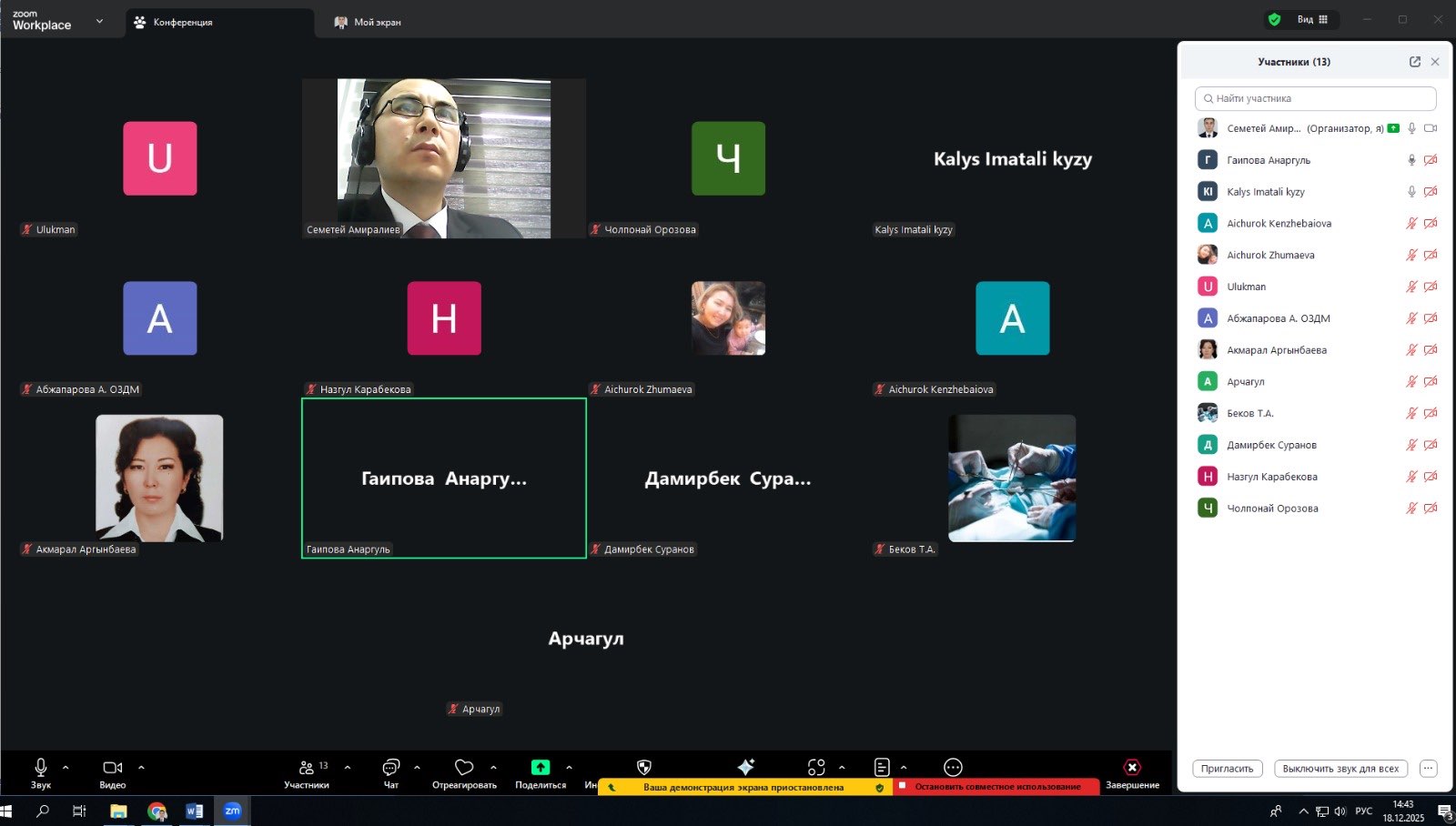
Task: Open the Чат chat panel
Action: 390,768
